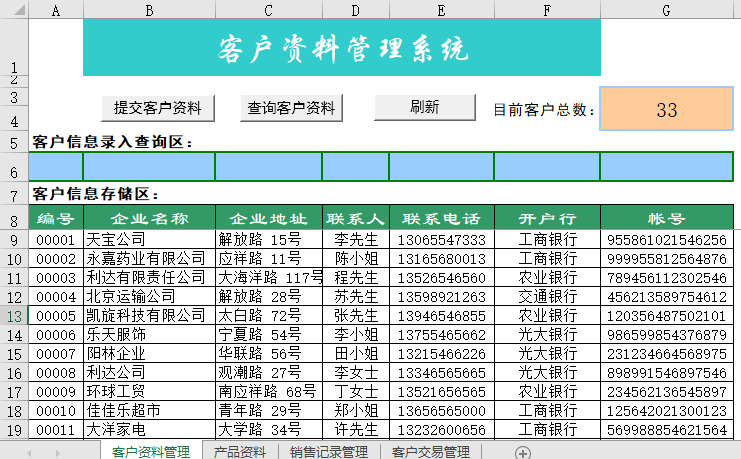The height and width of the screenshot is (459, 741).
Task: Switch to the 产品资料 sheet tab
Action: point(240,452)
